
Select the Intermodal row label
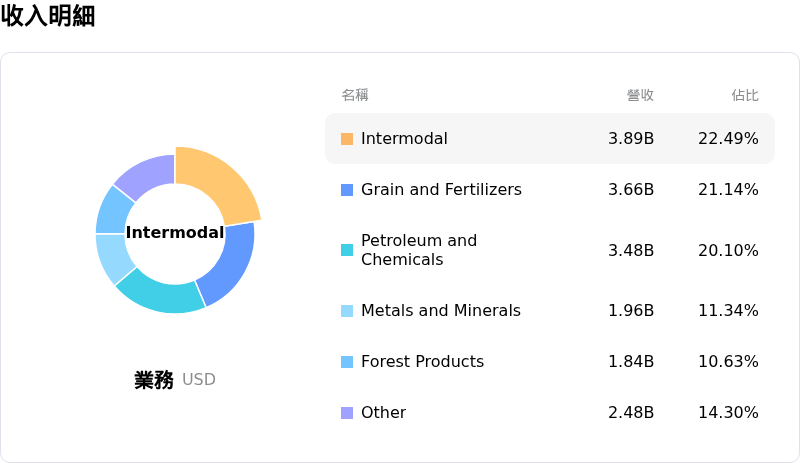(404, 139)
